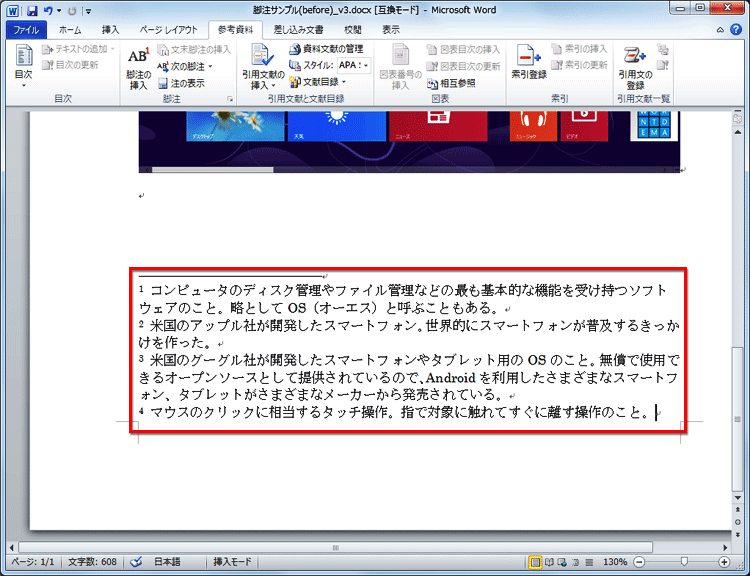Switch to the 表示 tab

(391, 30)
